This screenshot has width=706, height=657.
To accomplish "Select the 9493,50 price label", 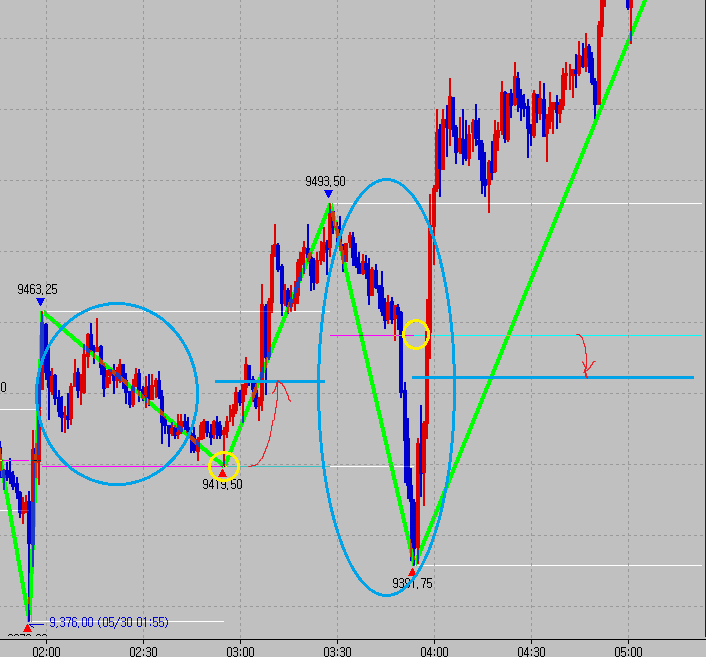I will (325, 182).
